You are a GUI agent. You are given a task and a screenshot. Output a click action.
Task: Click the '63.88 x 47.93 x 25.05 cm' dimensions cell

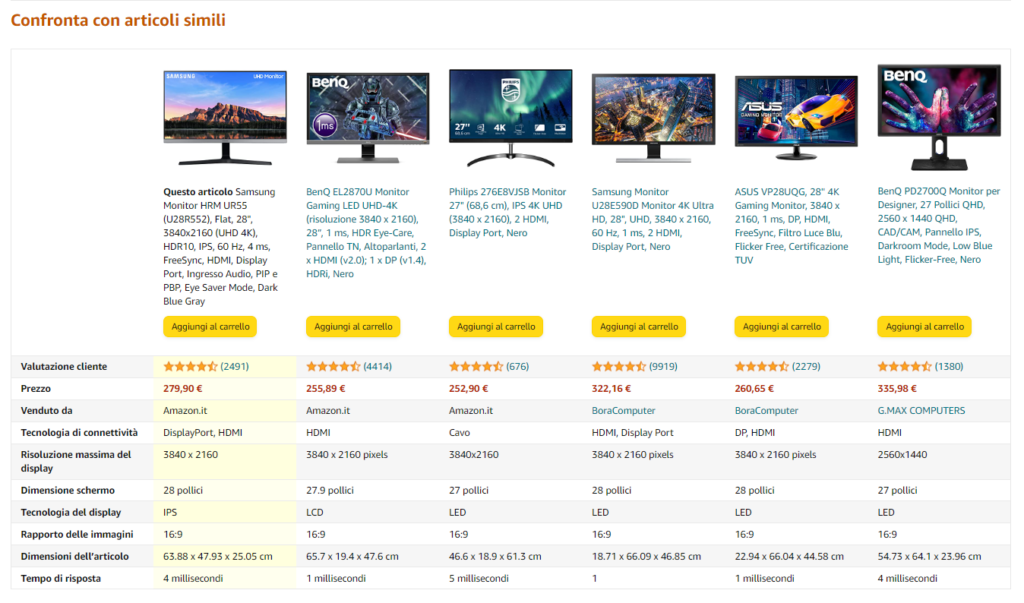pos(218,557)
